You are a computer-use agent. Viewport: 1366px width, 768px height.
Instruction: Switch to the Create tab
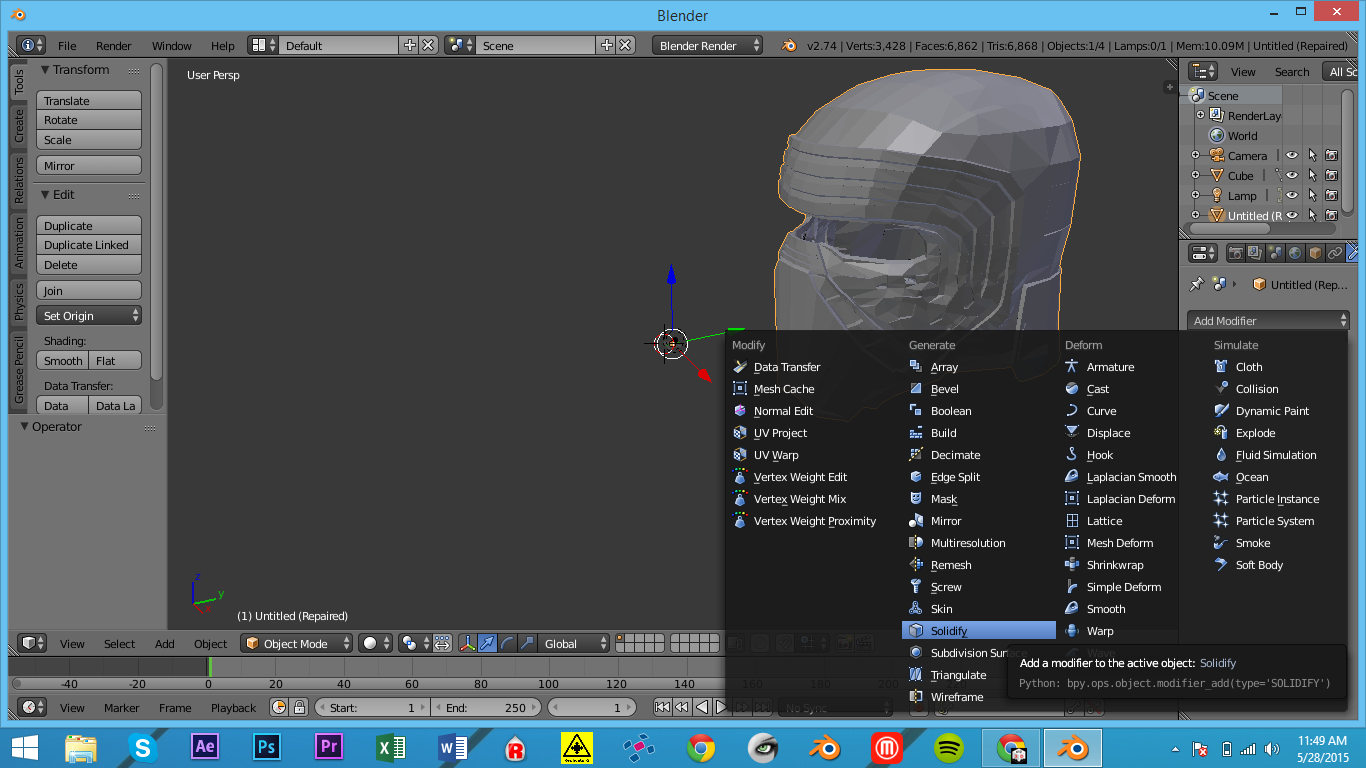coord(19,126)
